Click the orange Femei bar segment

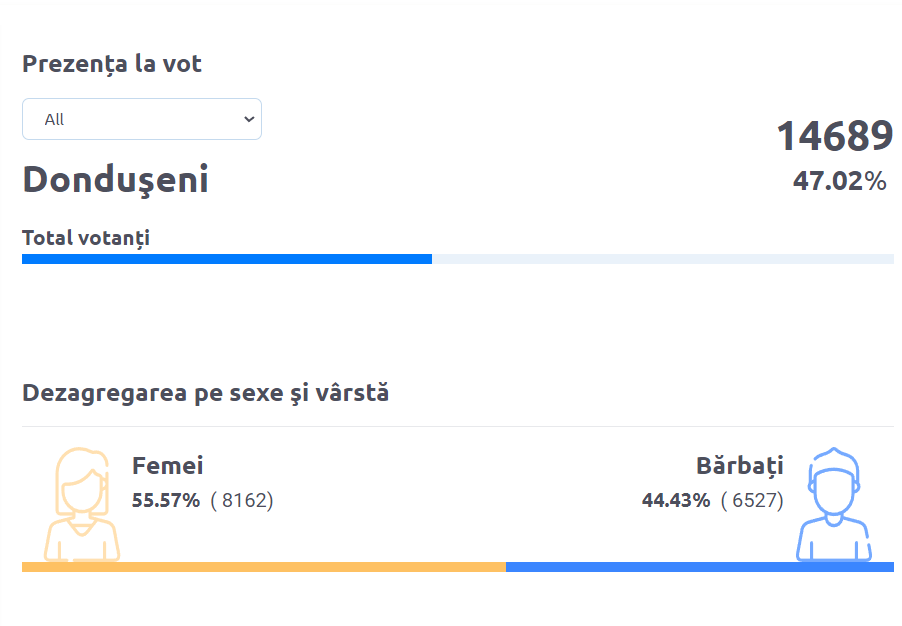pos(264,567)
